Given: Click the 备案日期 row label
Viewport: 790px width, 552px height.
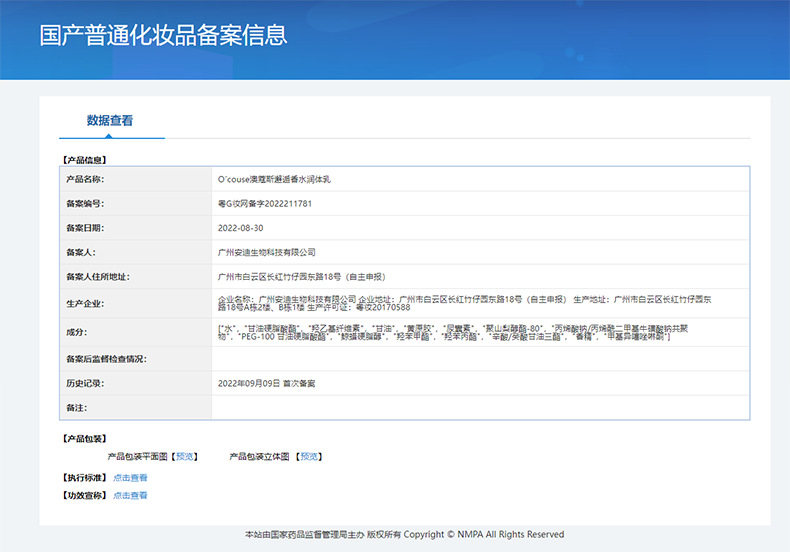Looking at the screenshot, I should click(x=85, y=228).
